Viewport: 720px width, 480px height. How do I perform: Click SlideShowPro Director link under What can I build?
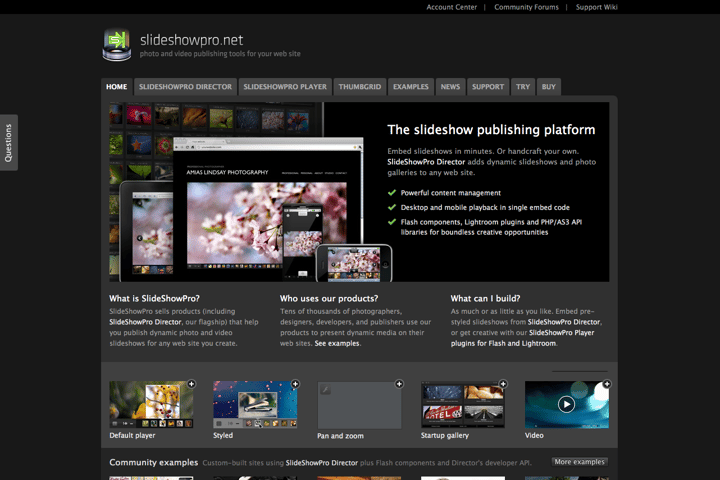pos(564,322)
